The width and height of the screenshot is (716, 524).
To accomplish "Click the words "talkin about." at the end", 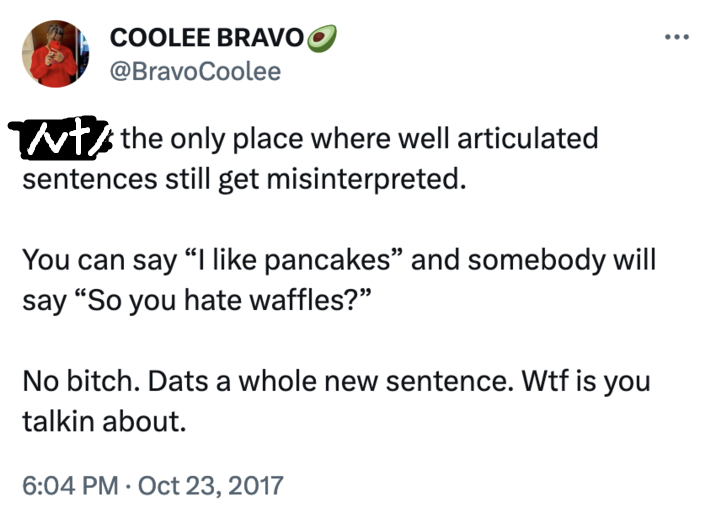I will coord(104,421).
